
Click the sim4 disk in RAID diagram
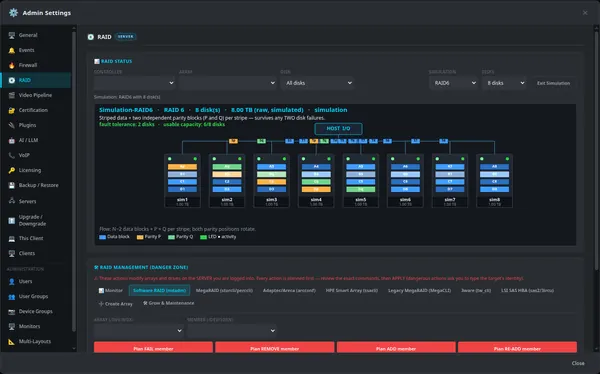[316, 181]
